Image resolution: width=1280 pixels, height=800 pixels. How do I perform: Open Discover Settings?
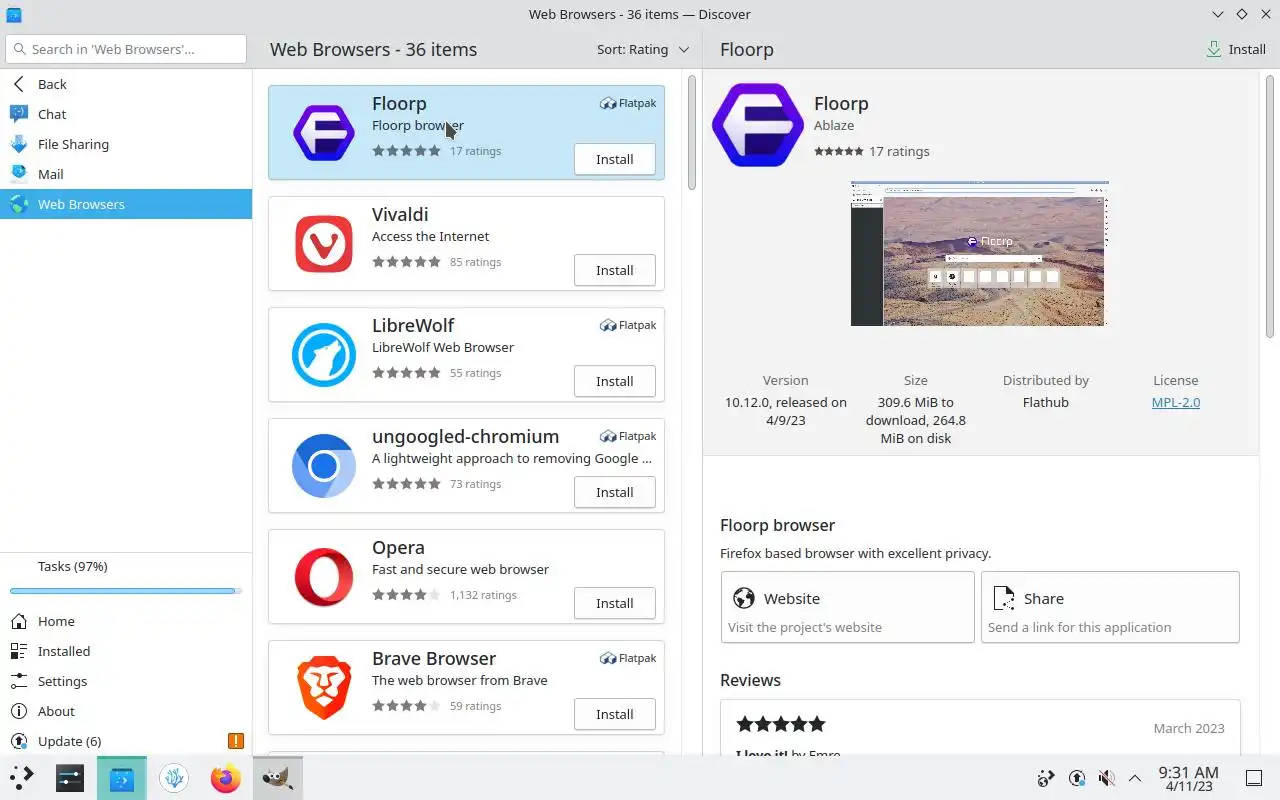tap(126, 681)
